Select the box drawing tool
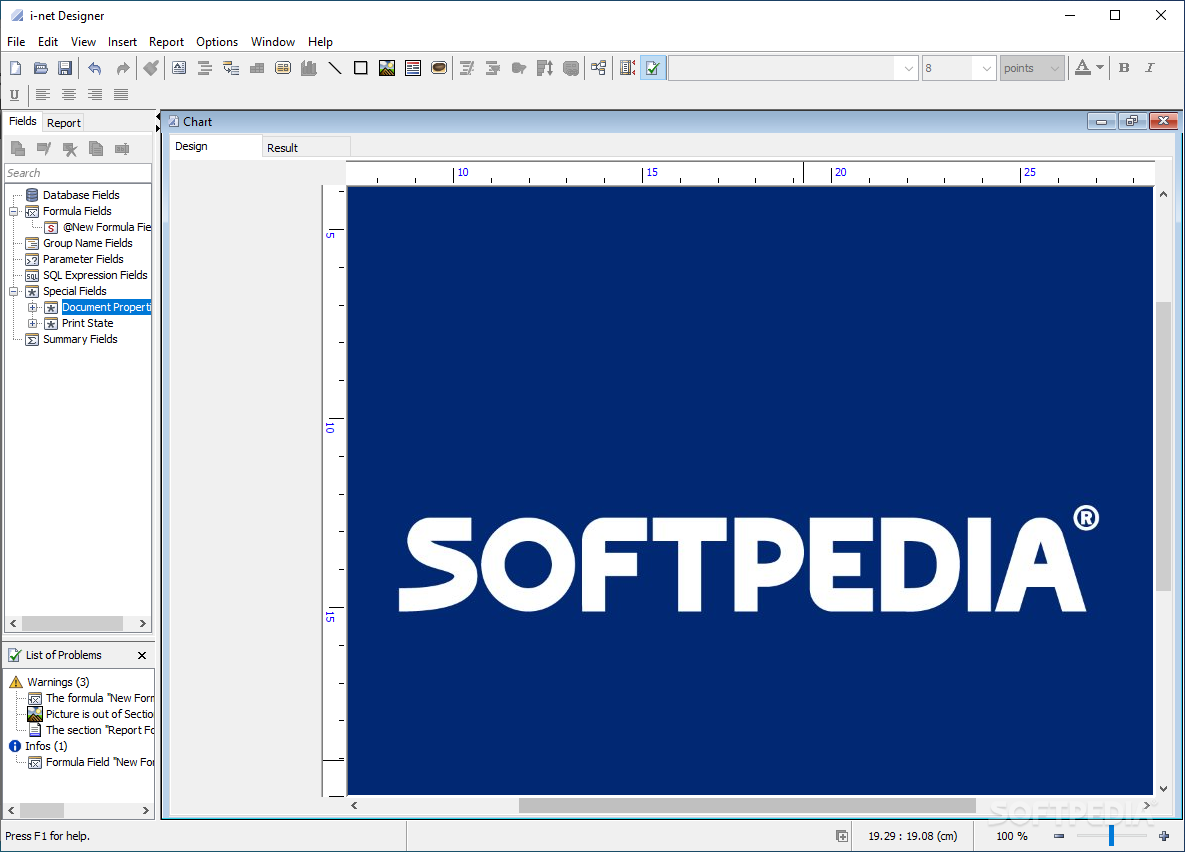The image size is (1185, 852). (x=360, y=68)
